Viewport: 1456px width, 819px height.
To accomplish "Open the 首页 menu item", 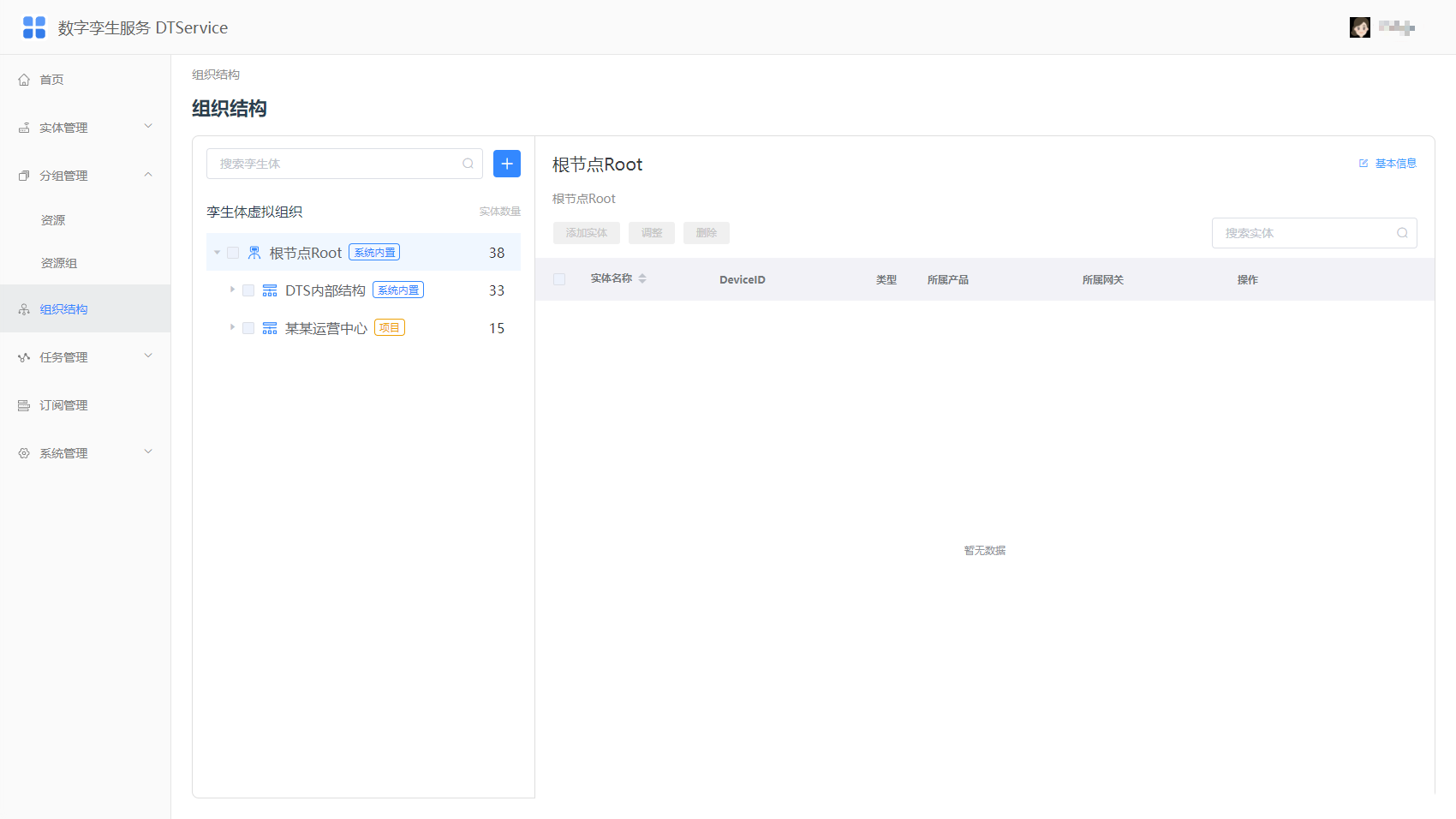I will click(85, 80).
